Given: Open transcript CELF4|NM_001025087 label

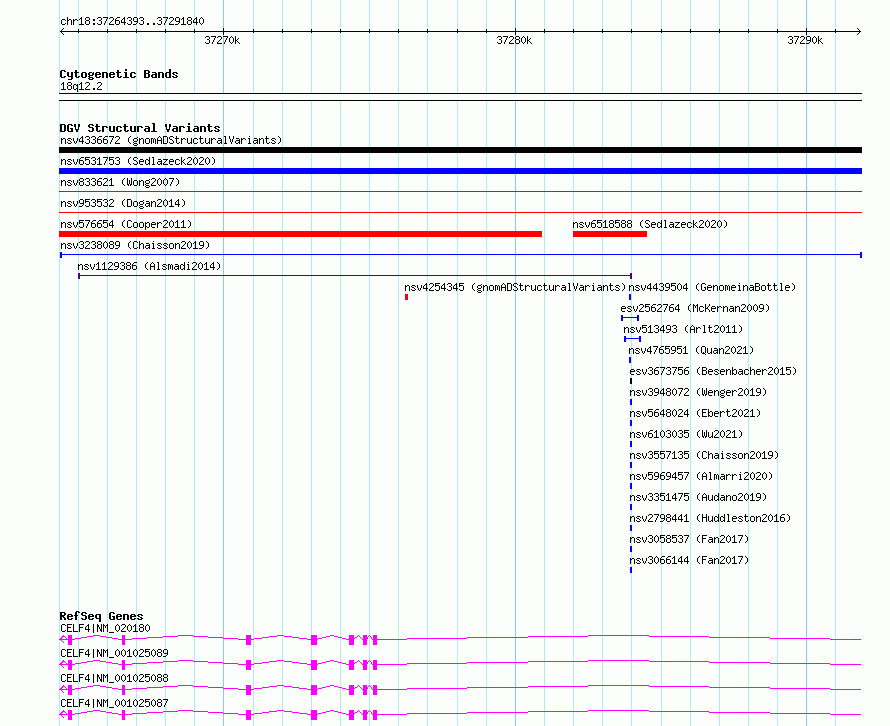Looking at the screenshot, I should coord(114,703).
